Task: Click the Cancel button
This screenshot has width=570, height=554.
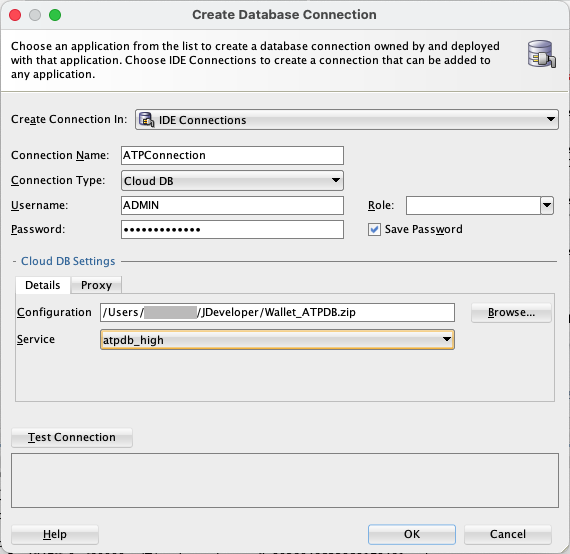Action: (508, 534)
